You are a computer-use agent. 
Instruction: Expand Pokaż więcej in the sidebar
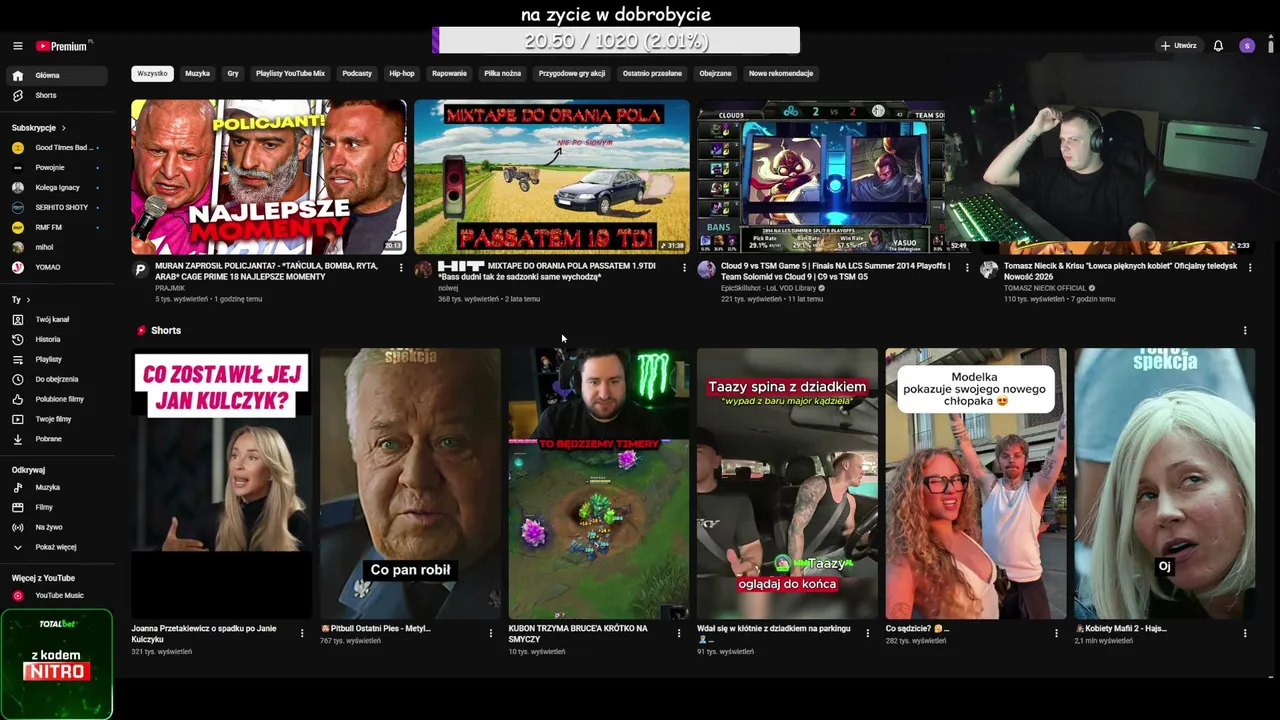coord(56,547)
